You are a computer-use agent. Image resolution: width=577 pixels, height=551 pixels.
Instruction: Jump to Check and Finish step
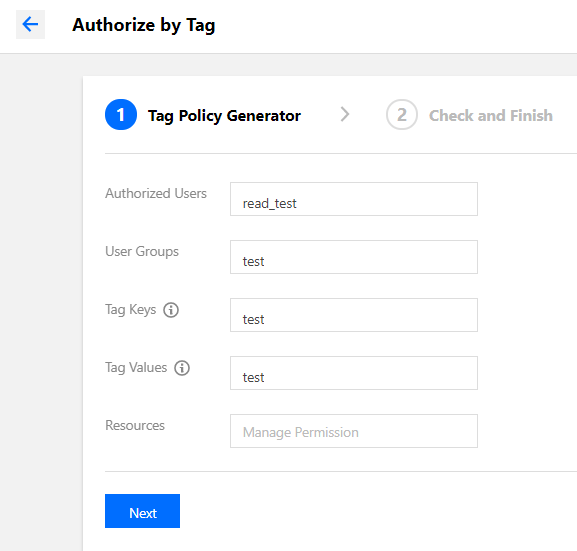tap(491, 116)
